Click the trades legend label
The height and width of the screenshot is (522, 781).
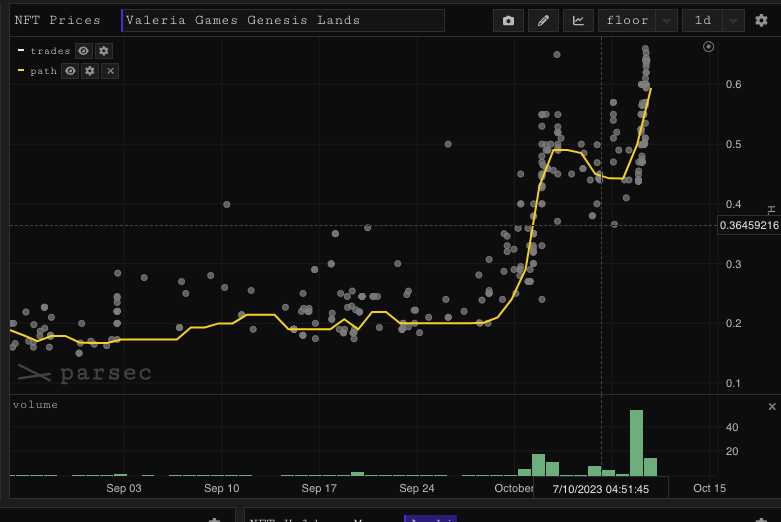50,51
